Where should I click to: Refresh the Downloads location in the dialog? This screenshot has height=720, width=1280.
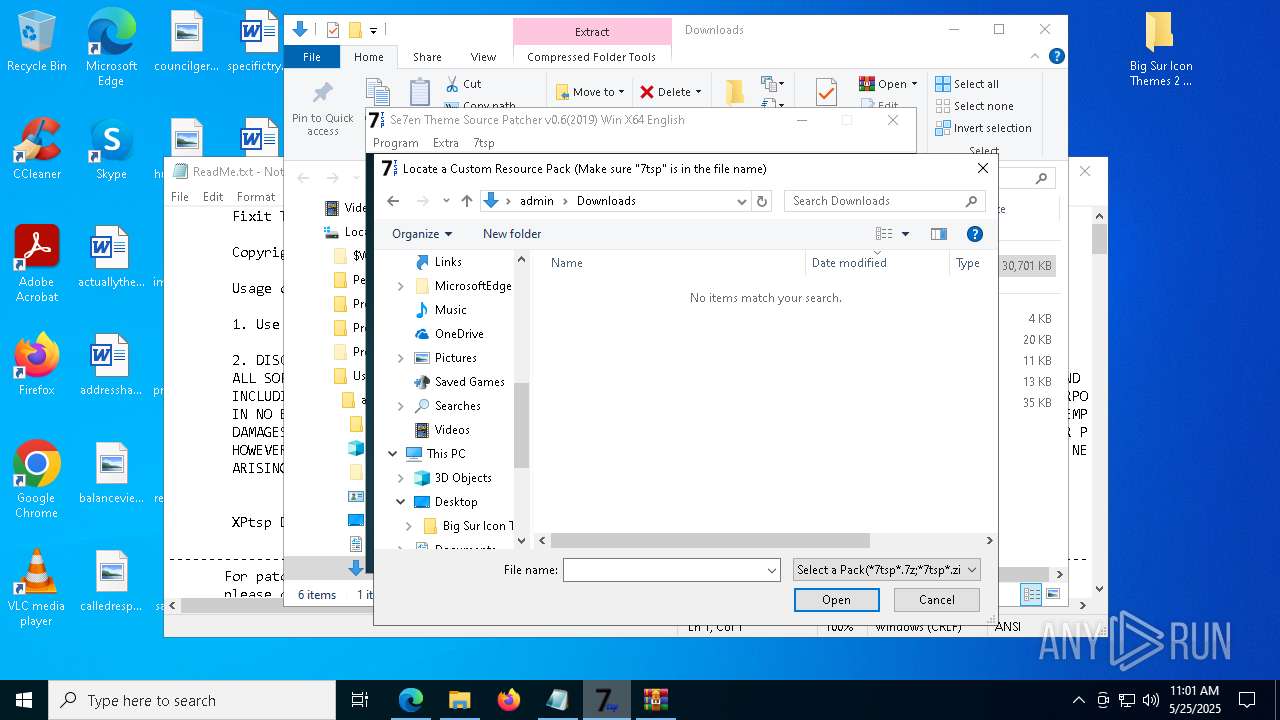click(762, 201)
